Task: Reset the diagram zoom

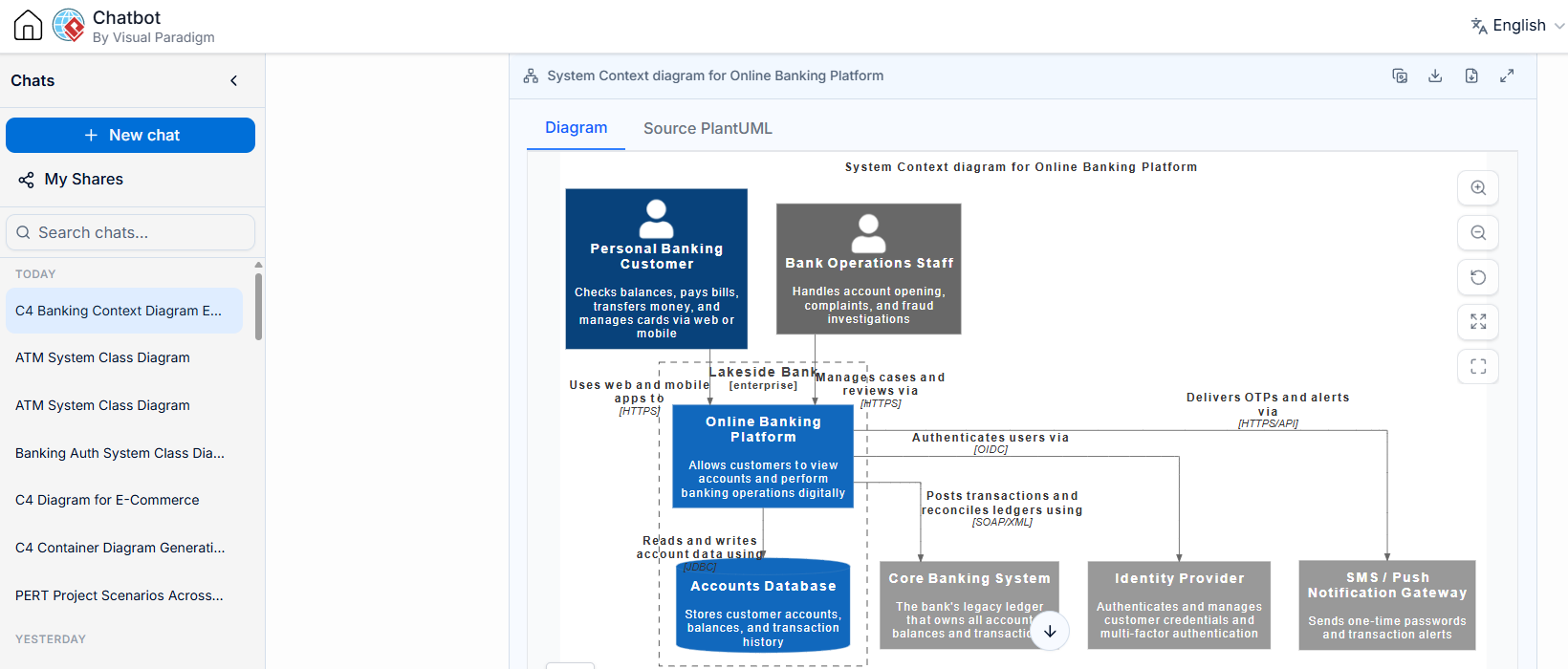Action: 1478,277
